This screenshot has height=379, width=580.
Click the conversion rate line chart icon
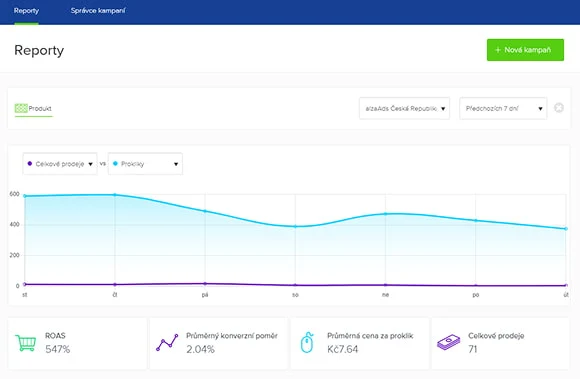point(167,342)
